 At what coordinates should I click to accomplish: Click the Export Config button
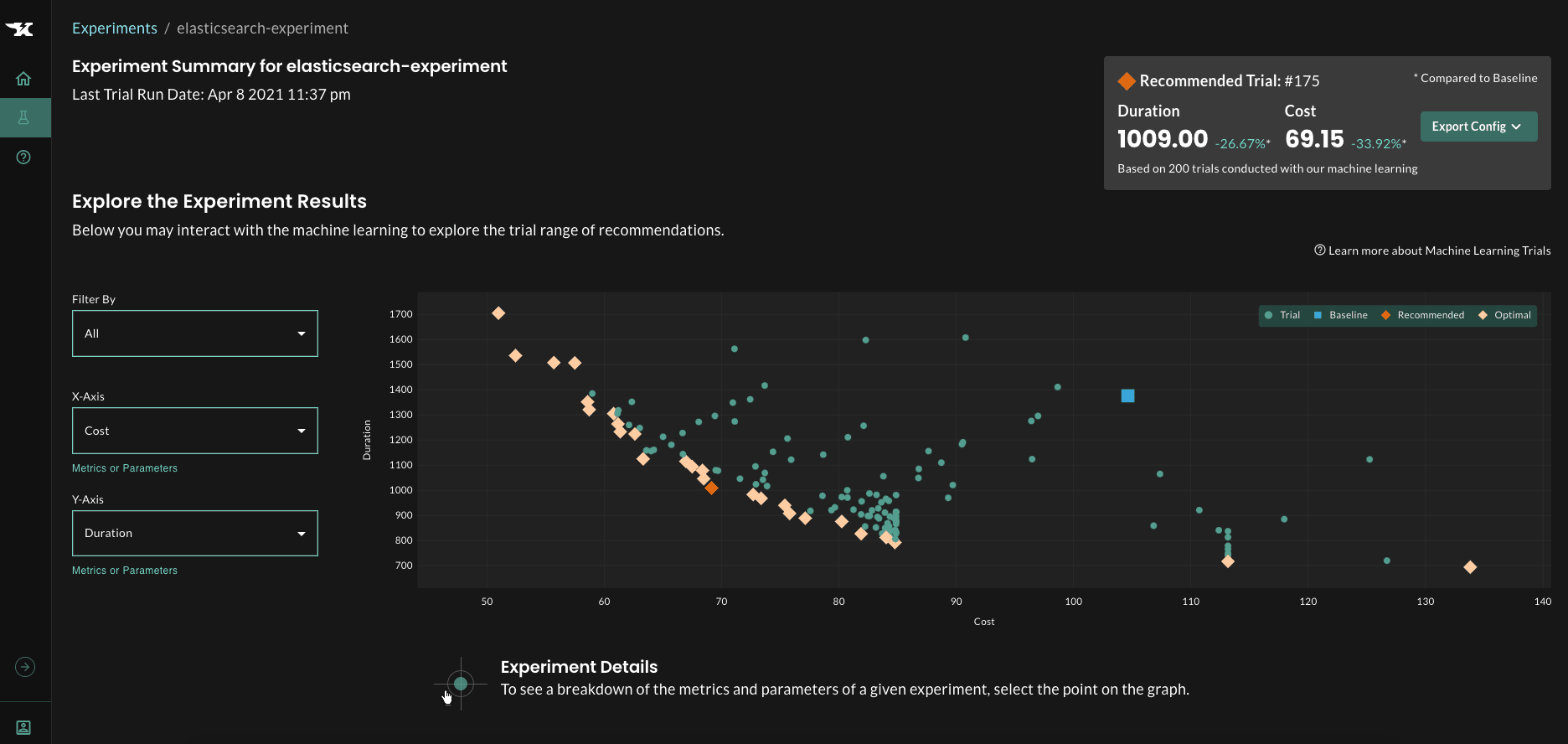point(1478,127)
